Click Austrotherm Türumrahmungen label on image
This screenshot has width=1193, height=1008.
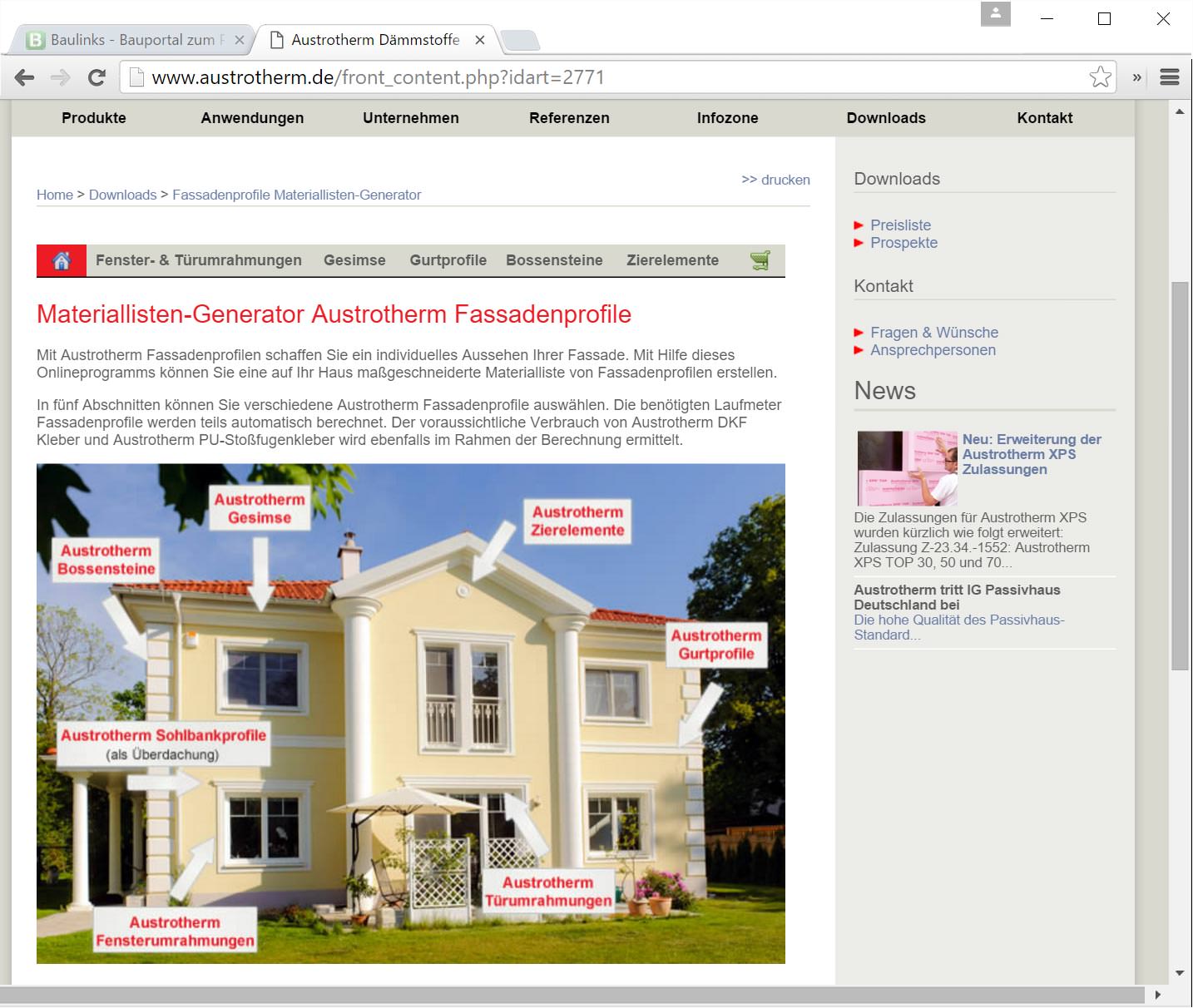pyautogui.click(x=548, y=892)
